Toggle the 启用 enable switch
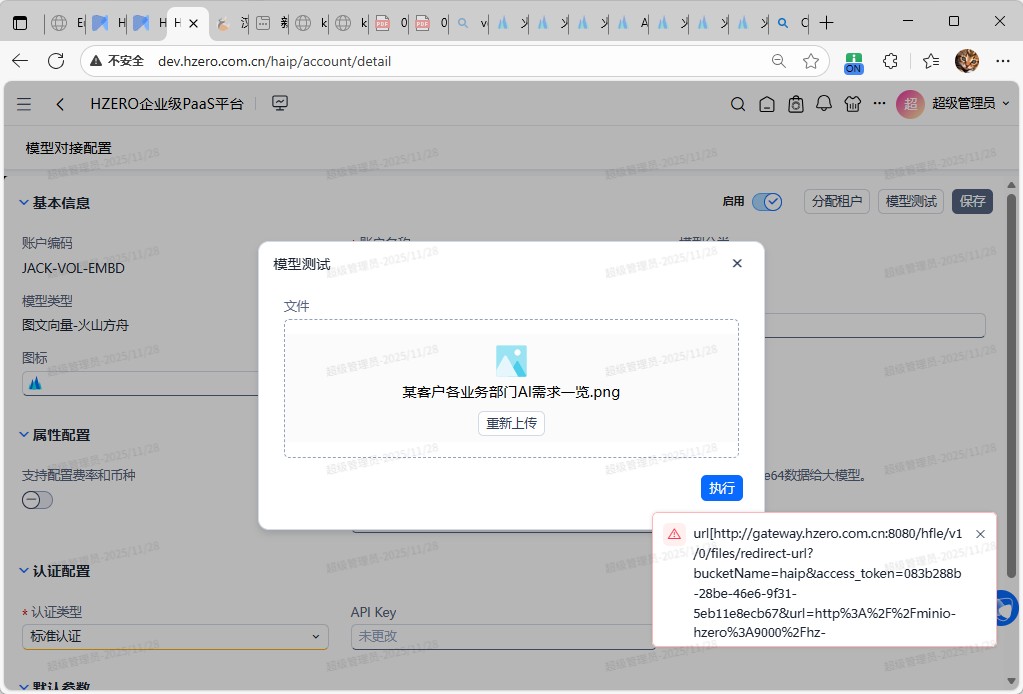This screenshot has height=694, width=1023. [766, 202]
